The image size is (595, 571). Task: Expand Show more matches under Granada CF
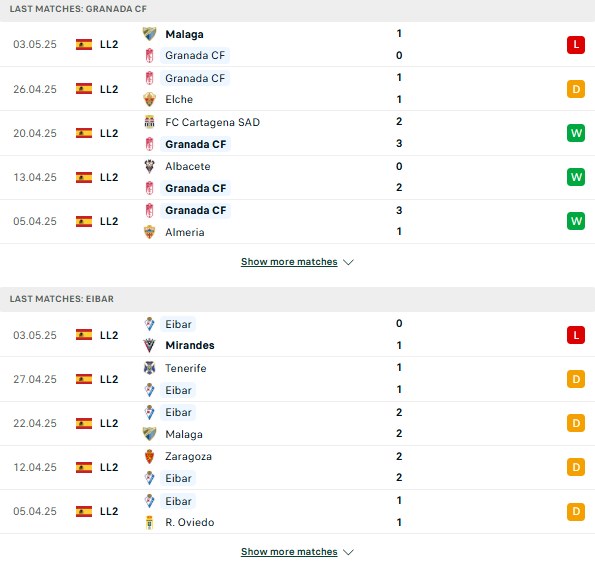(x=289, y=262)
